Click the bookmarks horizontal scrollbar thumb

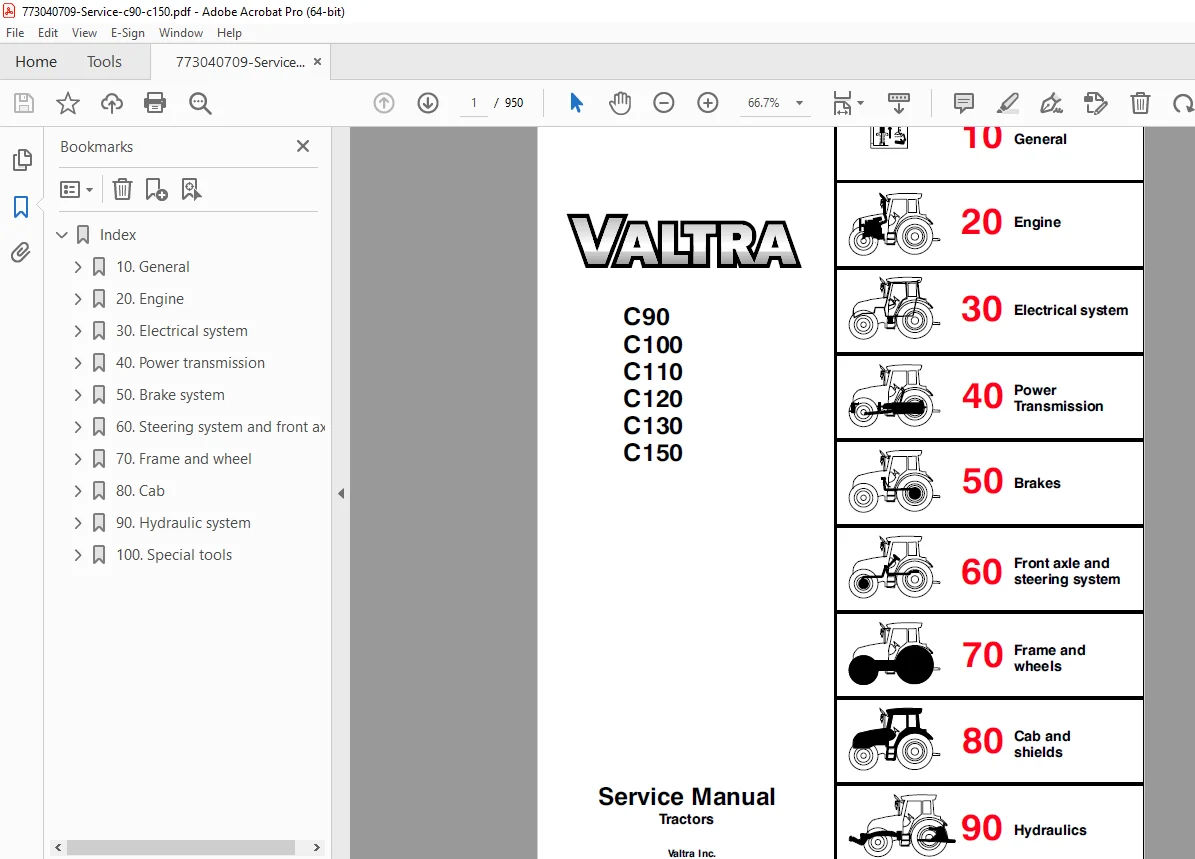(181, 848)
